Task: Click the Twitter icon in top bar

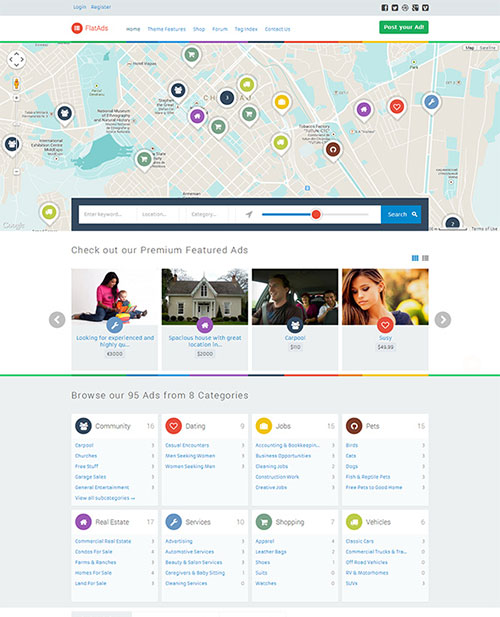Action: 395,7
